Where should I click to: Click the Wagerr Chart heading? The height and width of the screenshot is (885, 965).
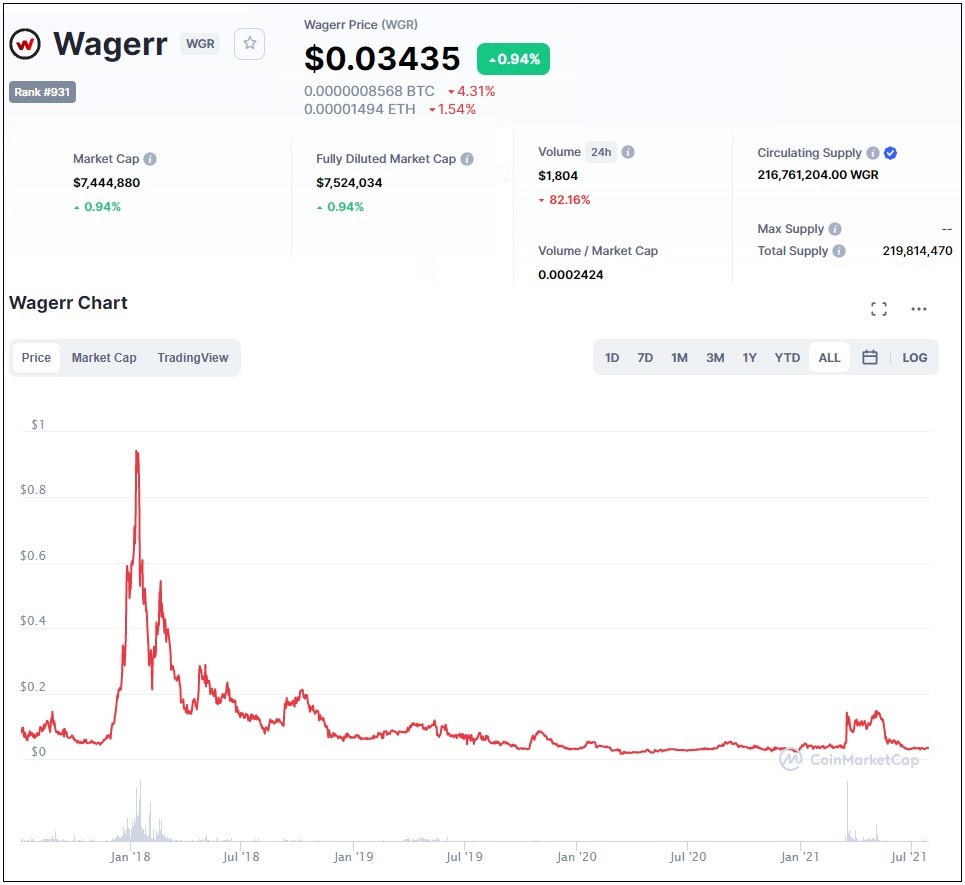pyautogui.click(x=68, y=303)
